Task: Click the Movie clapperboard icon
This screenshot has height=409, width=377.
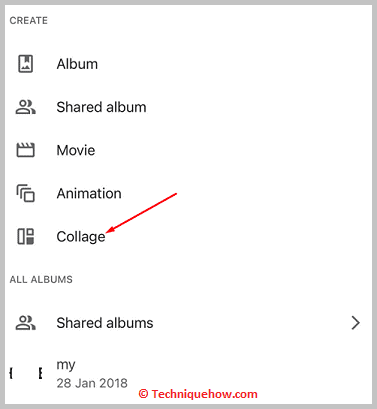Action: (25, 150)
